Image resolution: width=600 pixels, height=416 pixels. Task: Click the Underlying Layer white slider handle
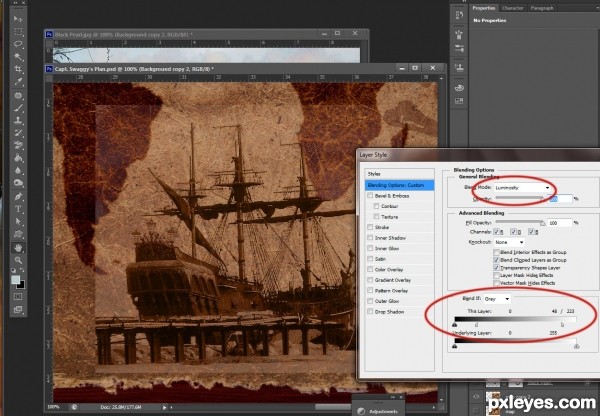pos(576,346)
